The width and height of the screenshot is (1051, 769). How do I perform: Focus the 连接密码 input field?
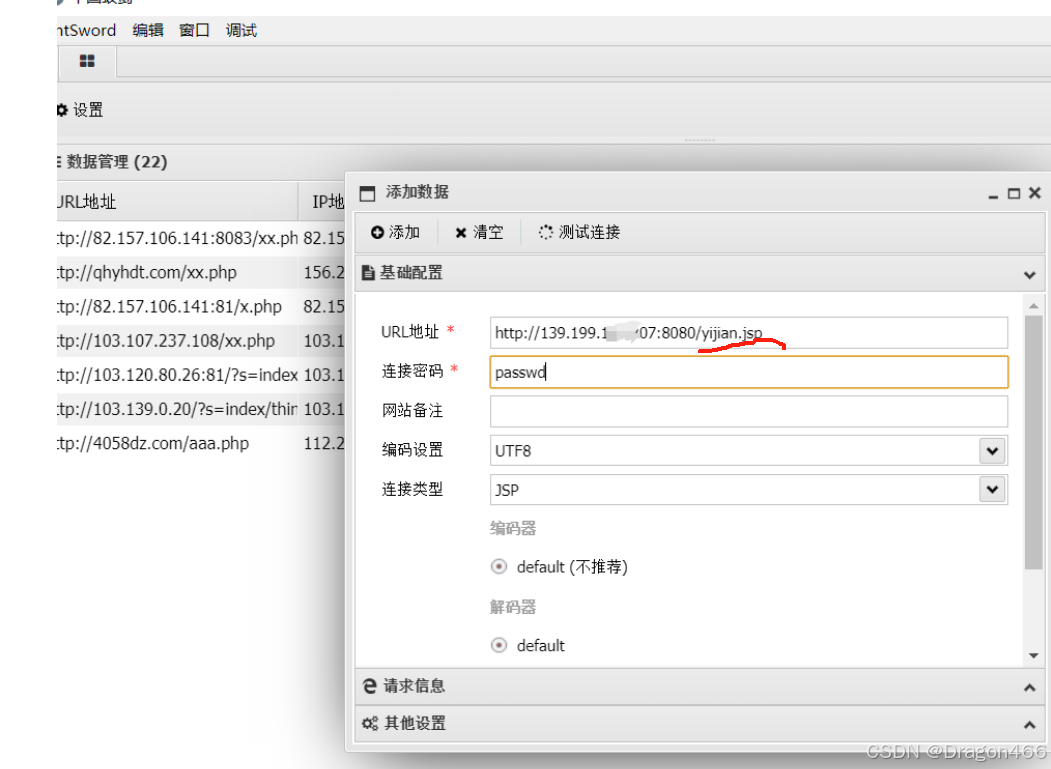pyautogui.click(x=749, y=372)
